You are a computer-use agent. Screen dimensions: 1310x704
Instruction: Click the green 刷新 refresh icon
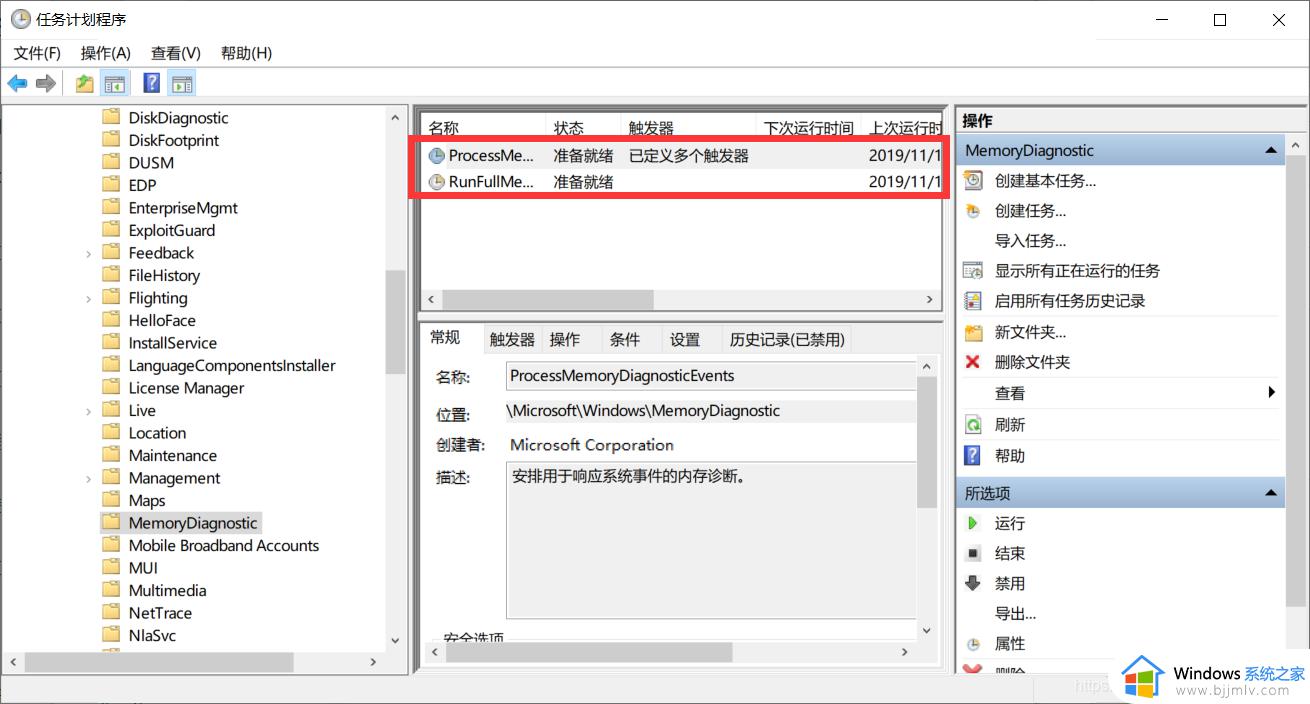(x=973, y=425)
